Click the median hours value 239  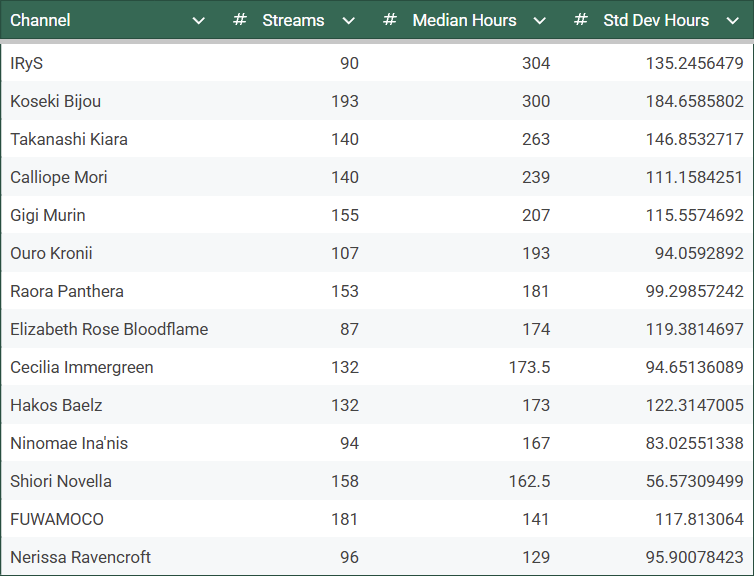[x=536, y=177]
